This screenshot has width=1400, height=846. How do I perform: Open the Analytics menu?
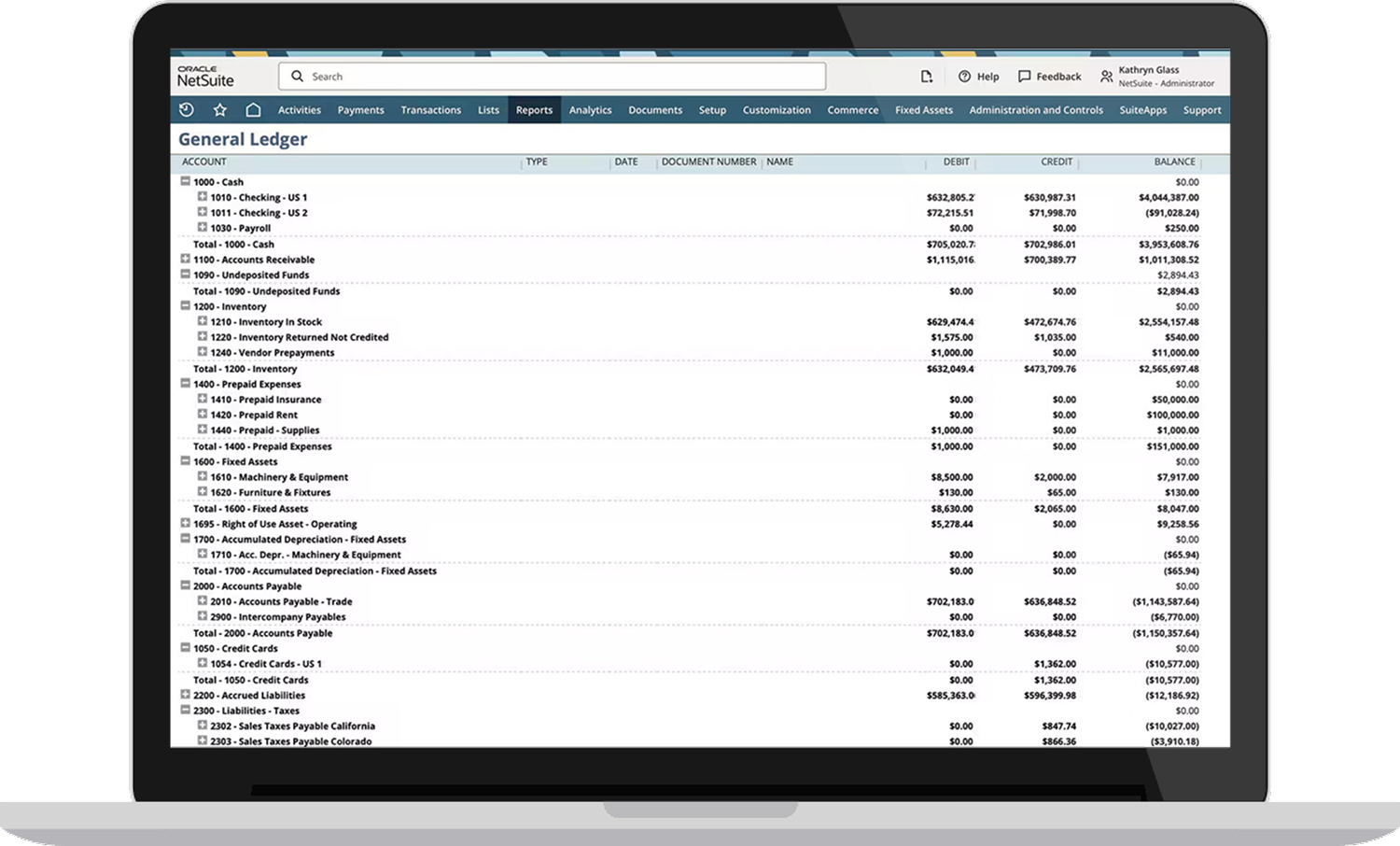(x=590, y=109)
